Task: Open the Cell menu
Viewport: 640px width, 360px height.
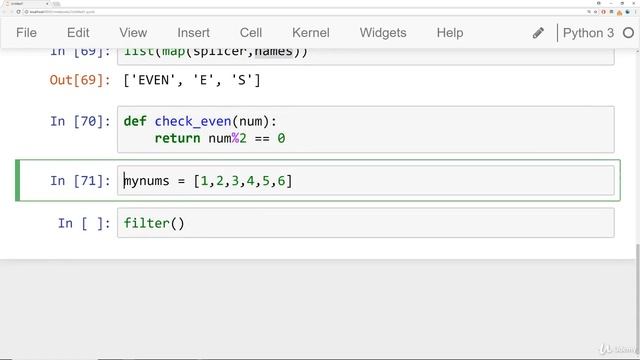Action: click(251, 33)
